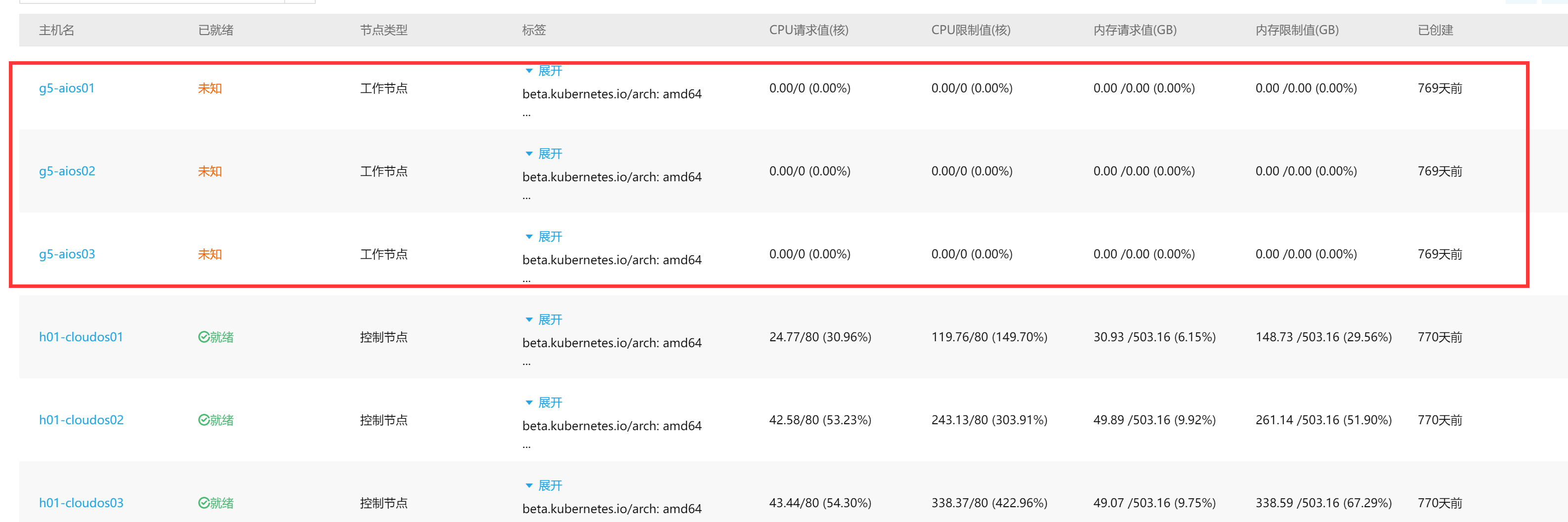Select the h01-cloudos02 hostname link
The width and height of the screenshot is (1568, 522).
(81, 420)
